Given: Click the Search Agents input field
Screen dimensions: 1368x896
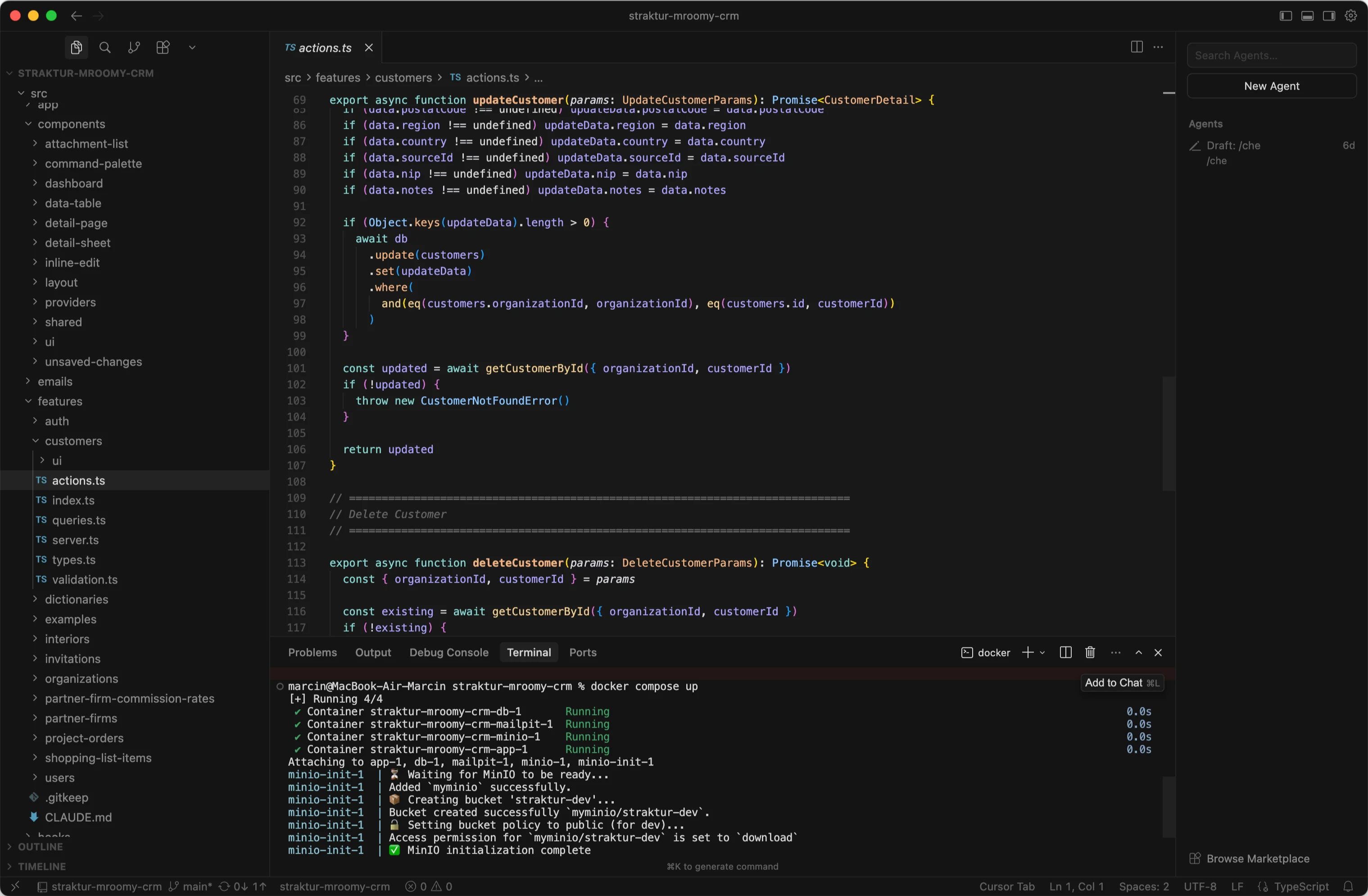Looking at the screenshot, I should point(1272,55).
